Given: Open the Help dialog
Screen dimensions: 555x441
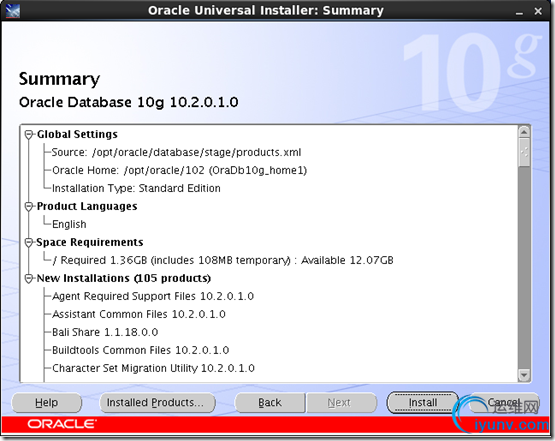Looking at the screenshot, I should point(46,402).
